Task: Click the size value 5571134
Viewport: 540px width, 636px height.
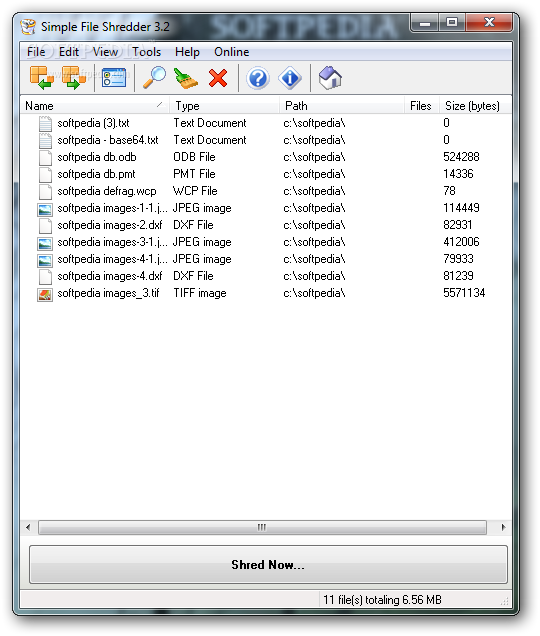Action: pyautogui.click(x=464, y=293)
